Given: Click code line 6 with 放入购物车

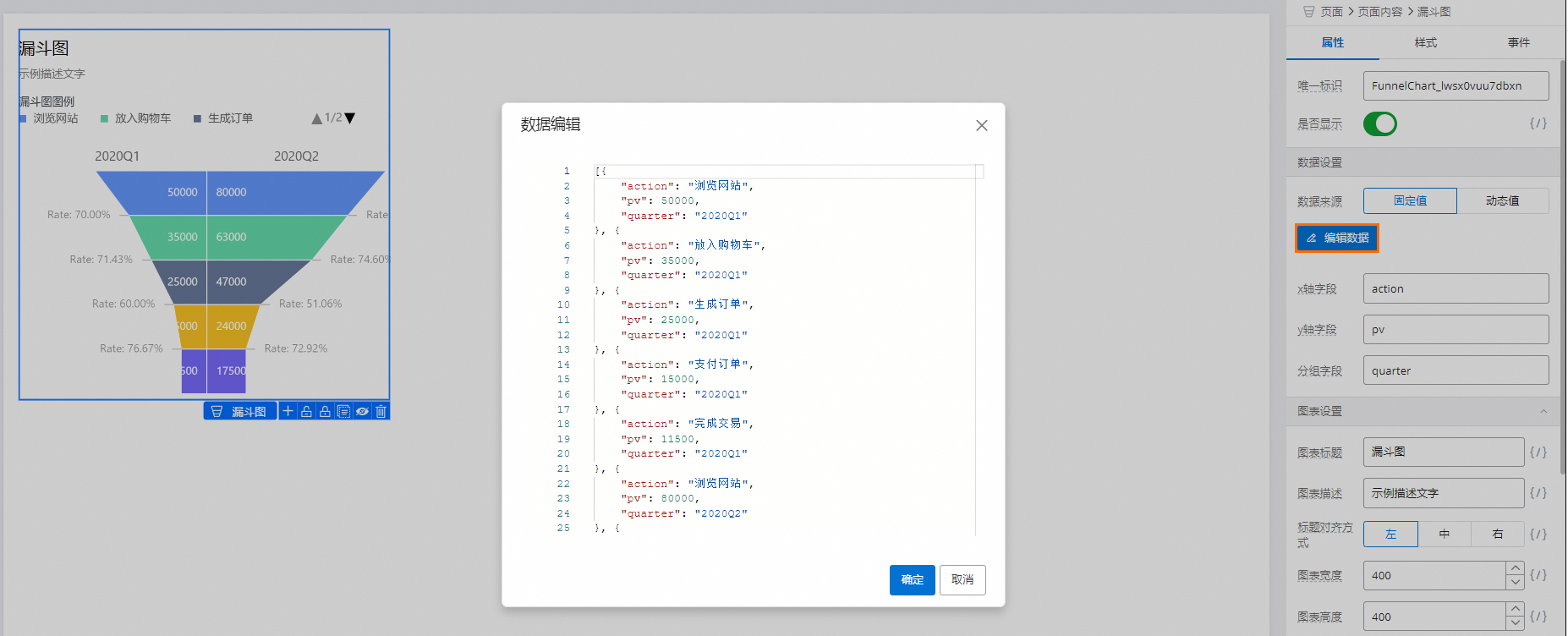Looking at the screenshot, I should click(x=694, y=245).
